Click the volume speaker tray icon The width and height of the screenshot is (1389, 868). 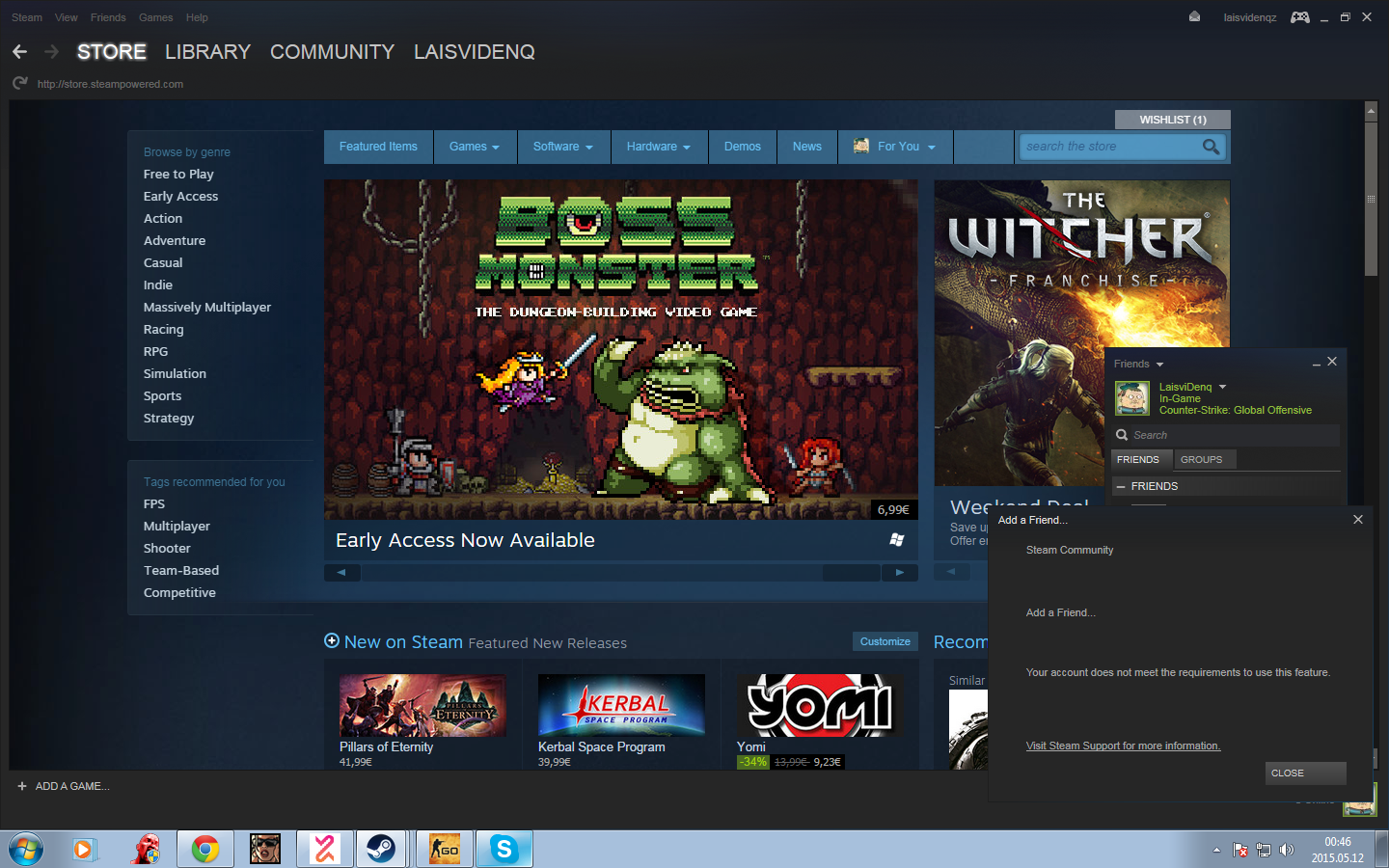(1287, 850)
